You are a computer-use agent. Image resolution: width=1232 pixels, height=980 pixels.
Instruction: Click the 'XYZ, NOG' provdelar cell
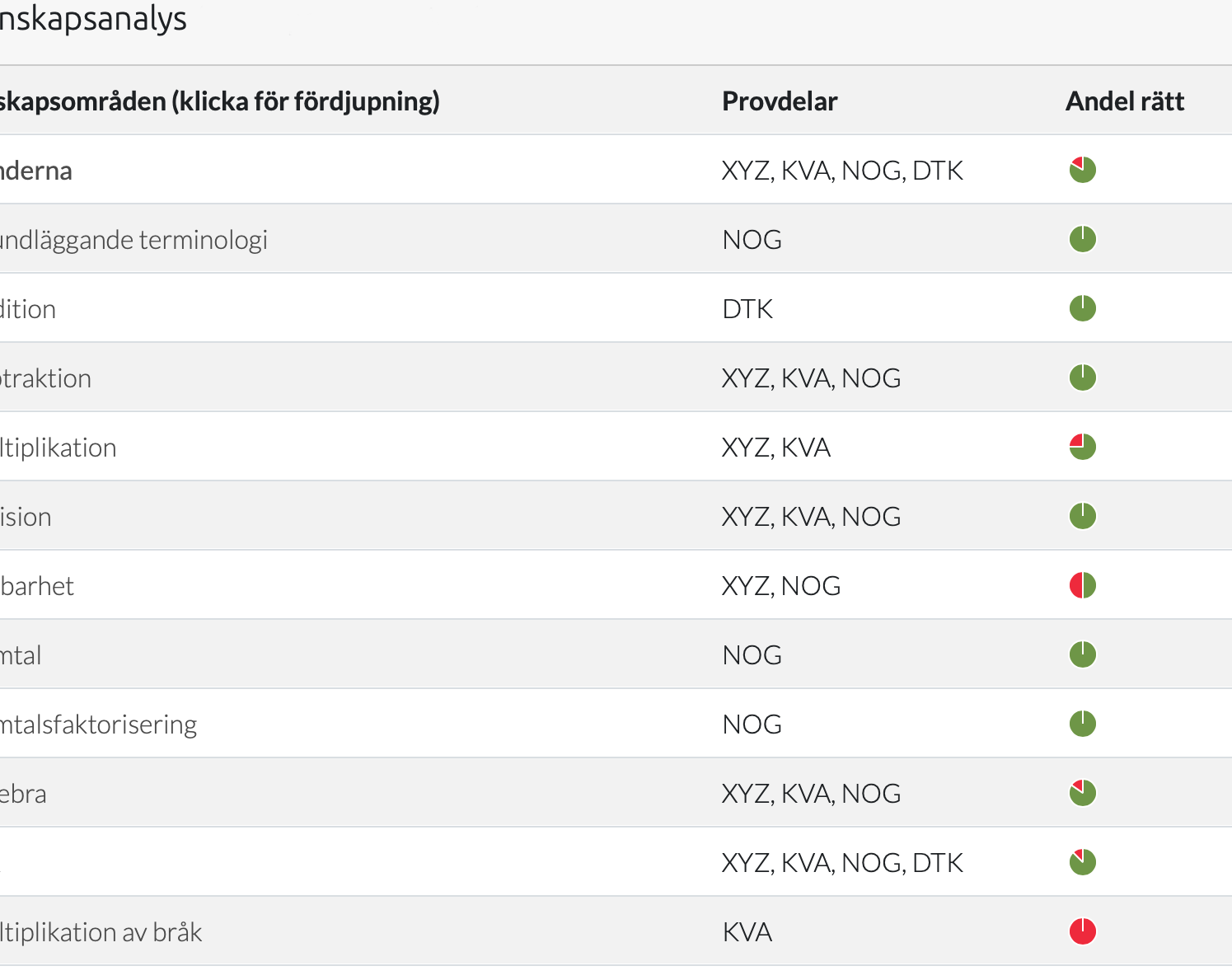[x=781, y=586]
